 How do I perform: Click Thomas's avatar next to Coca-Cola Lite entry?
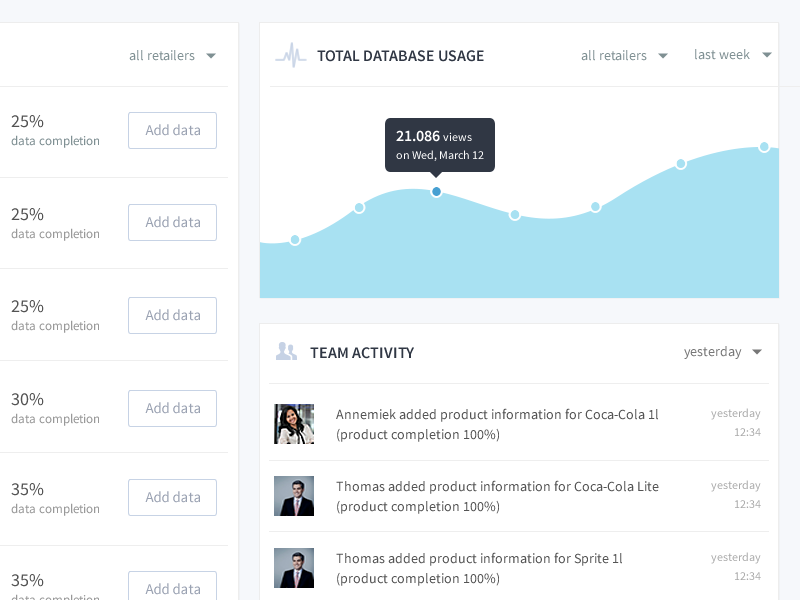point(294,496)
